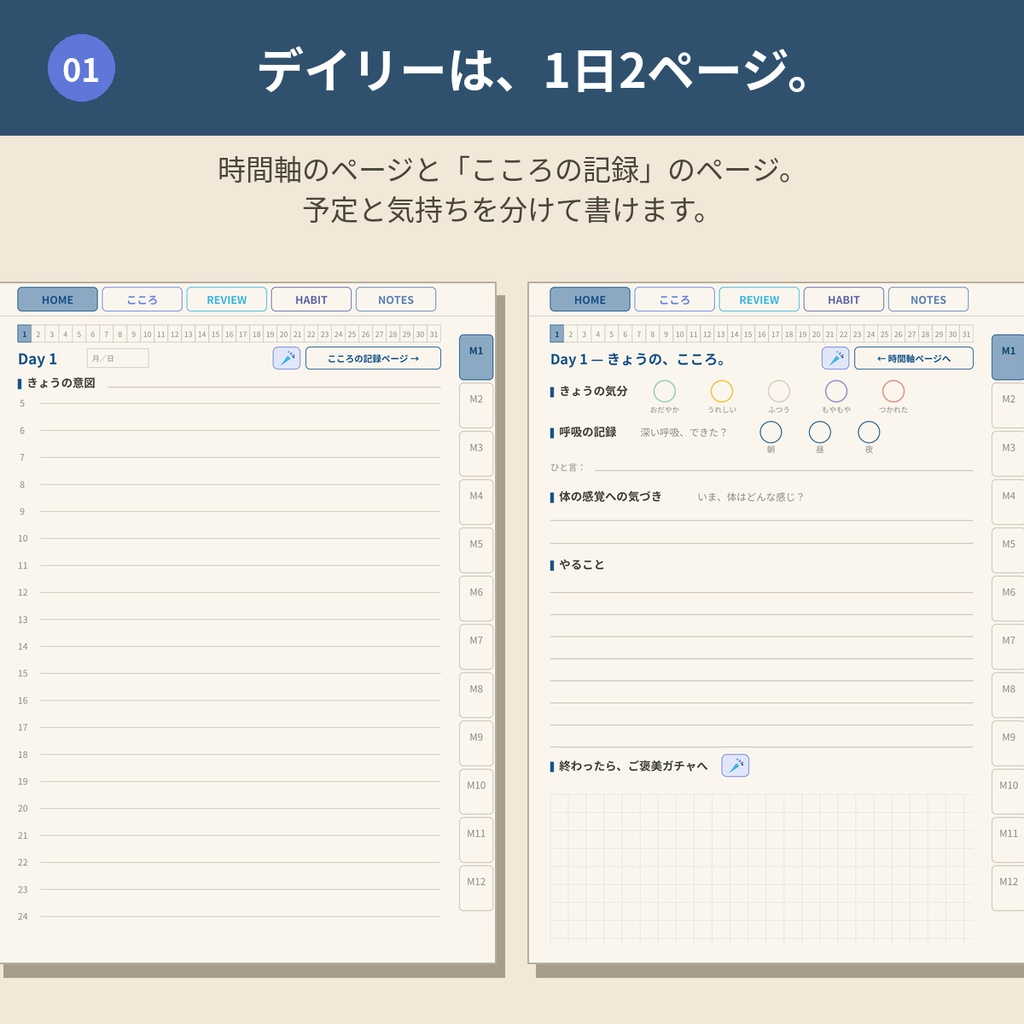Check the 昼 breathing circle
Viewport: 1024px width, 1024px height.
click(x=820, y=432)
